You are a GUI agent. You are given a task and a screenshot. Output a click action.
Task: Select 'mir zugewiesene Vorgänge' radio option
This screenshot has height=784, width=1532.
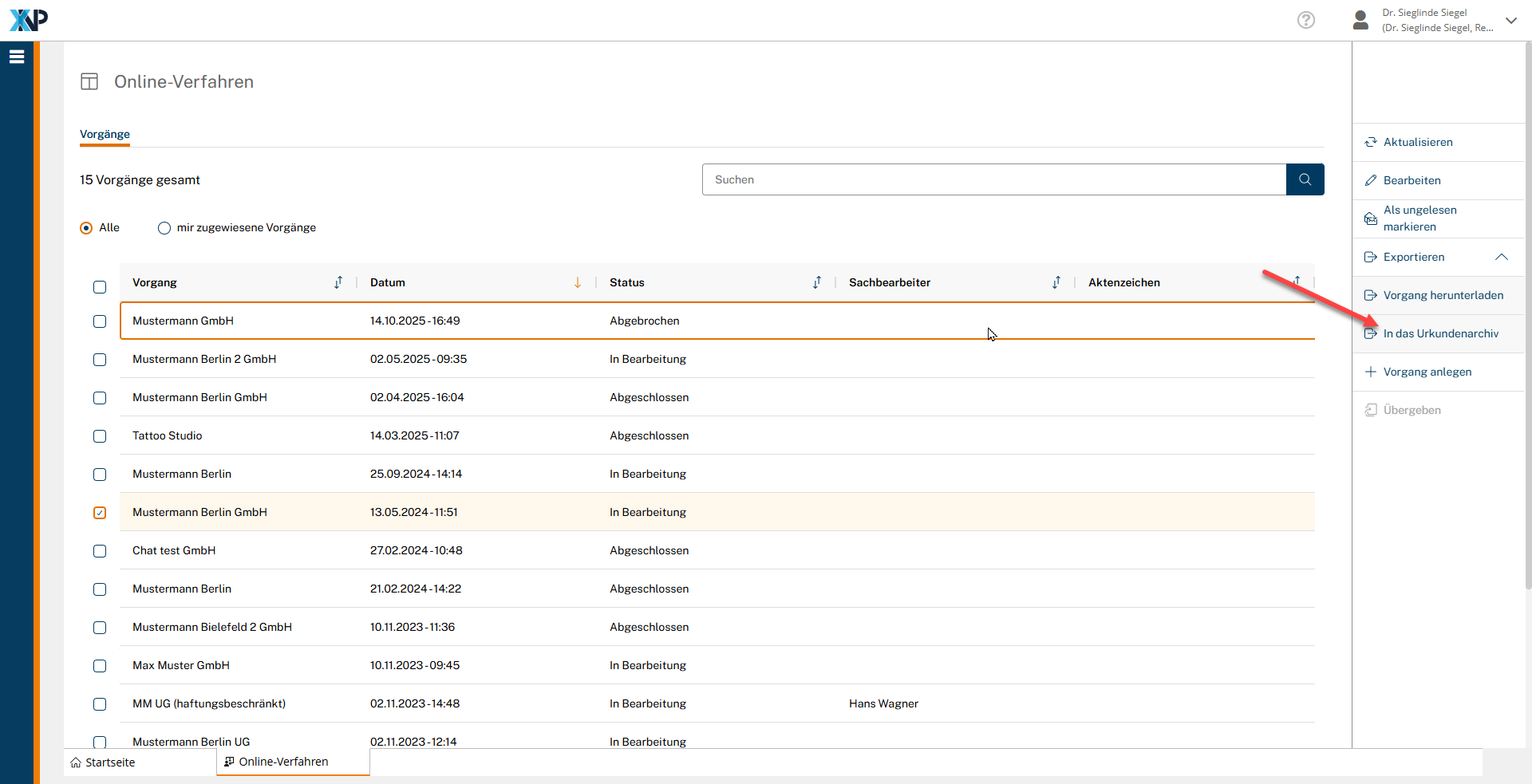[x=164, y=228]
